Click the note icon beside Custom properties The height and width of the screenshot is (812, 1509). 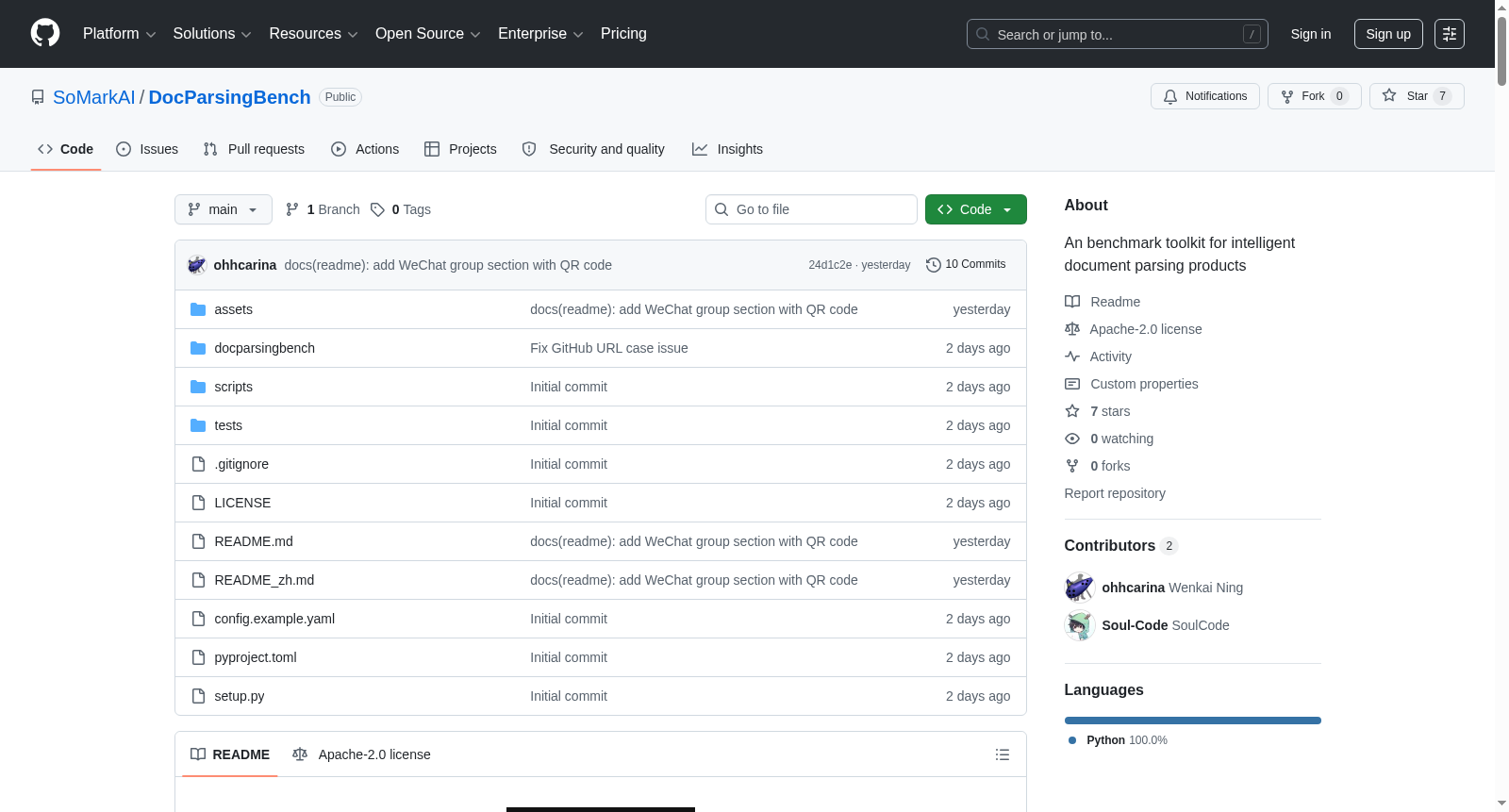pos(1072,384)
